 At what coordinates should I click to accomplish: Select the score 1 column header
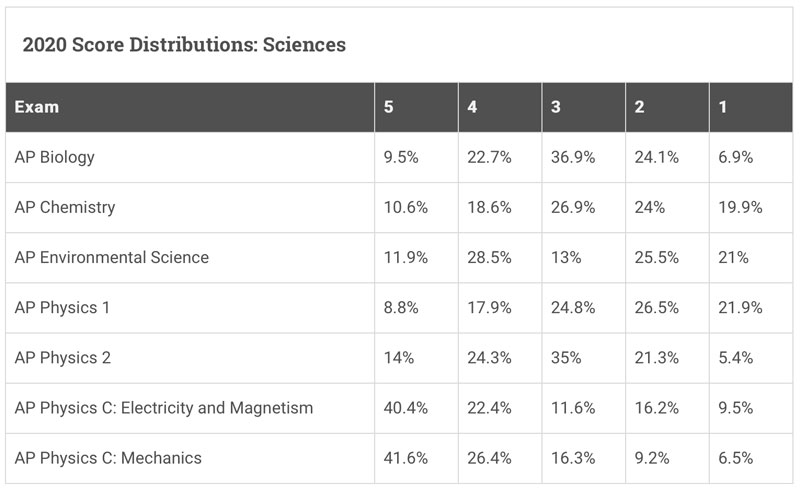pyautogui.click(x=751, y=107)
